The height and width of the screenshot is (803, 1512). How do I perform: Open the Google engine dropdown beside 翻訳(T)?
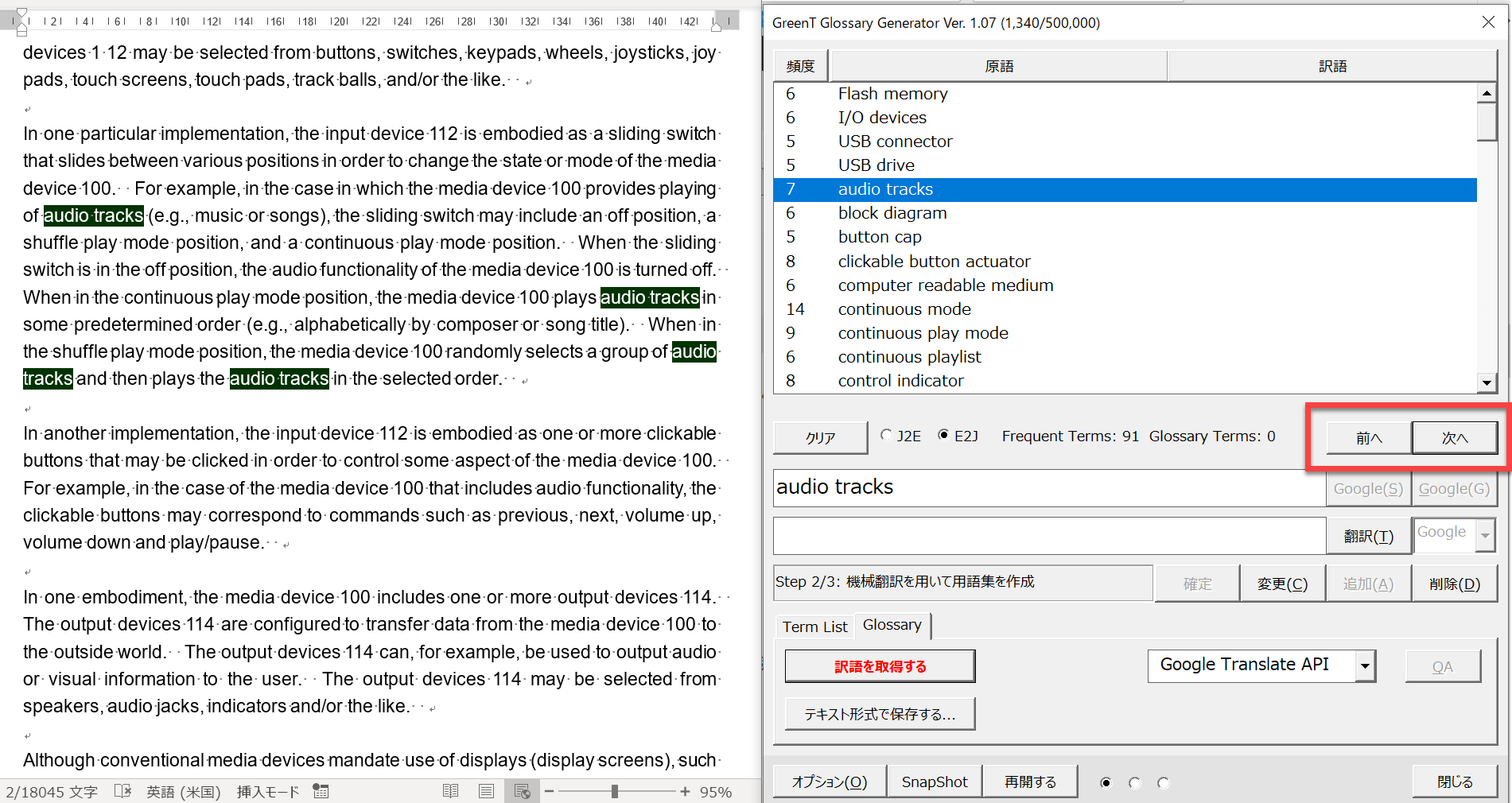point(1485,535)
